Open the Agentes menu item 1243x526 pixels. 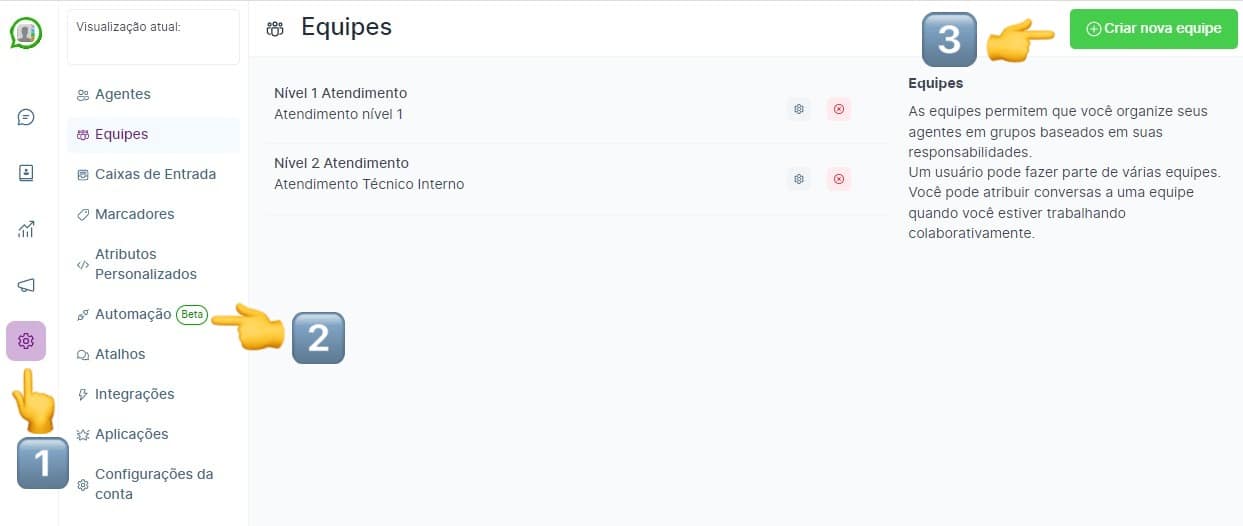click(122, 94)
